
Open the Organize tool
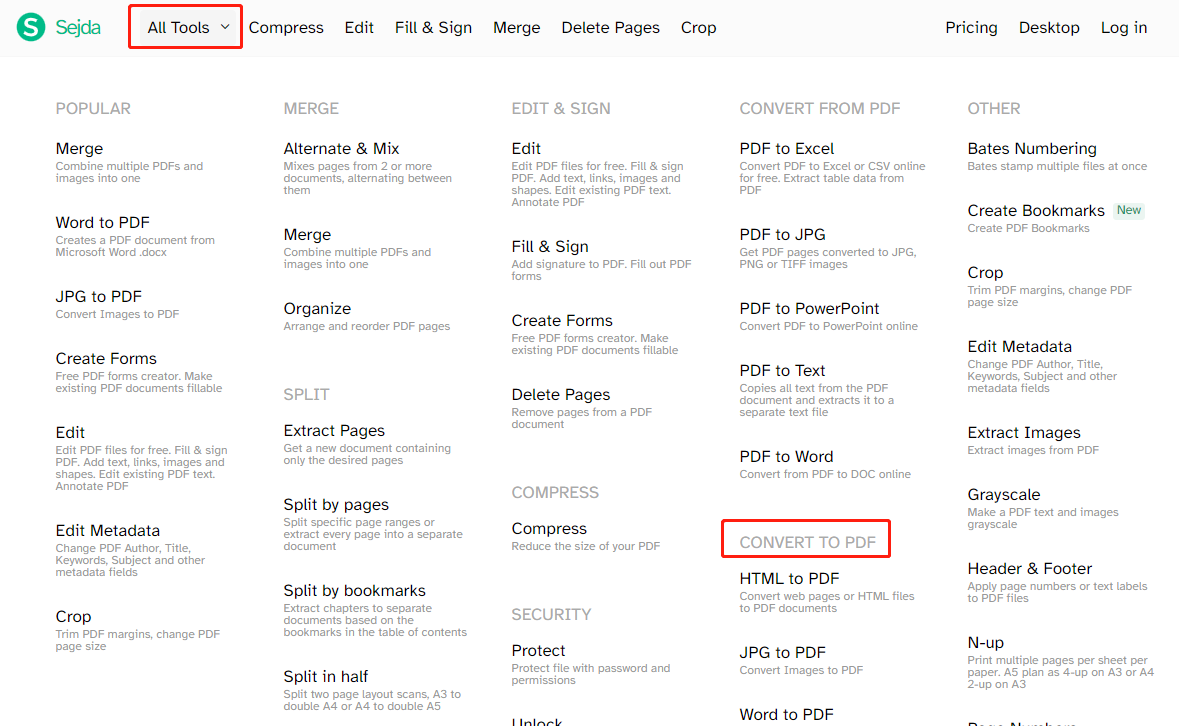[x=317, y=309]
